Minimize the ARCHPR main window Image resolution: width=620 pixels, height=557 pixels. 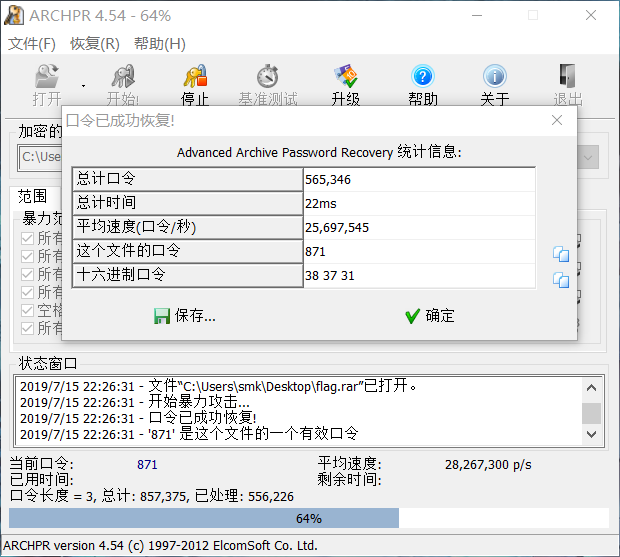[x=477, y=15]
